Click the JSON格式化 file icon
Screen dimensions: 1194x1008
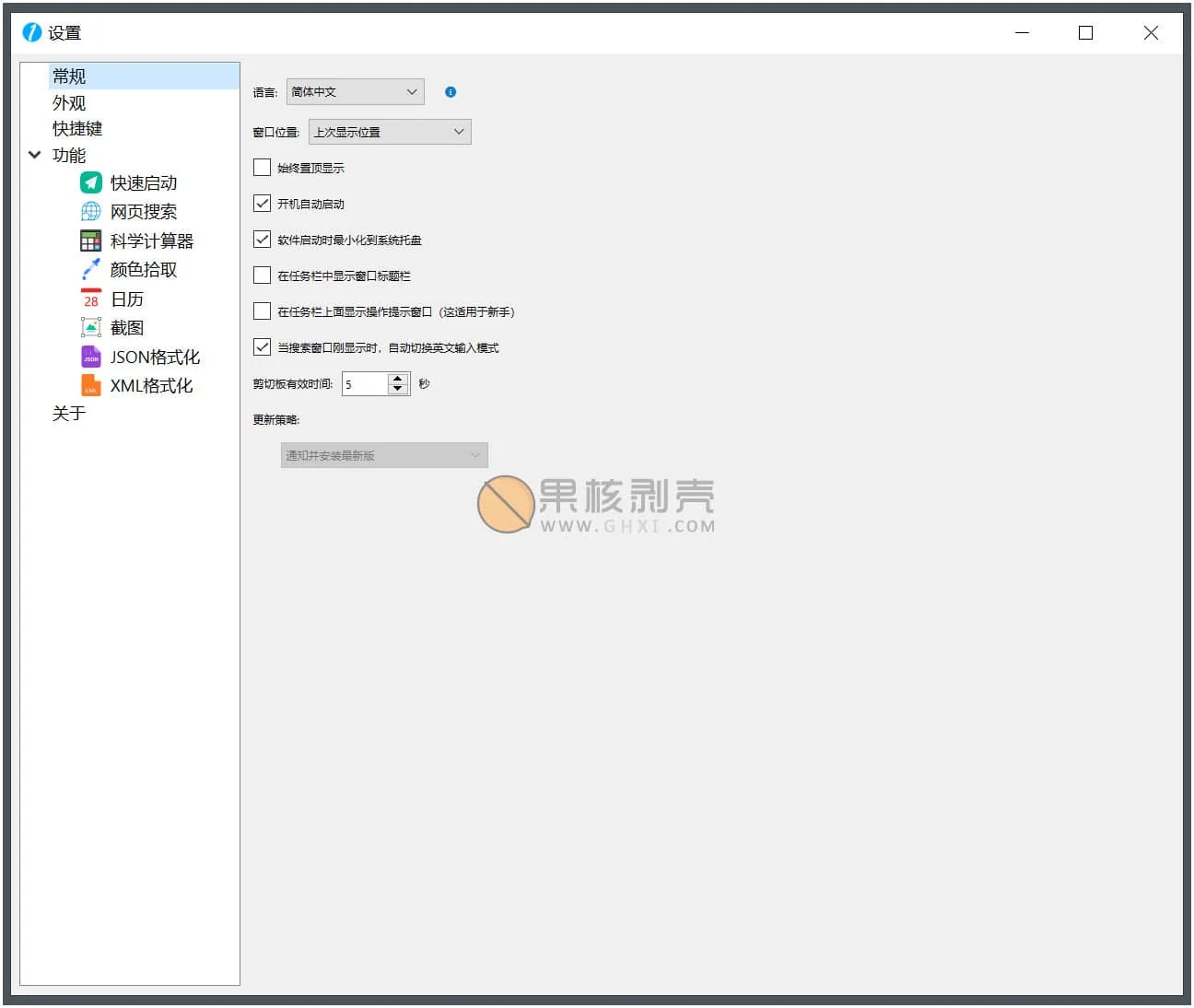pyautogui.click(x=89, y=357)
